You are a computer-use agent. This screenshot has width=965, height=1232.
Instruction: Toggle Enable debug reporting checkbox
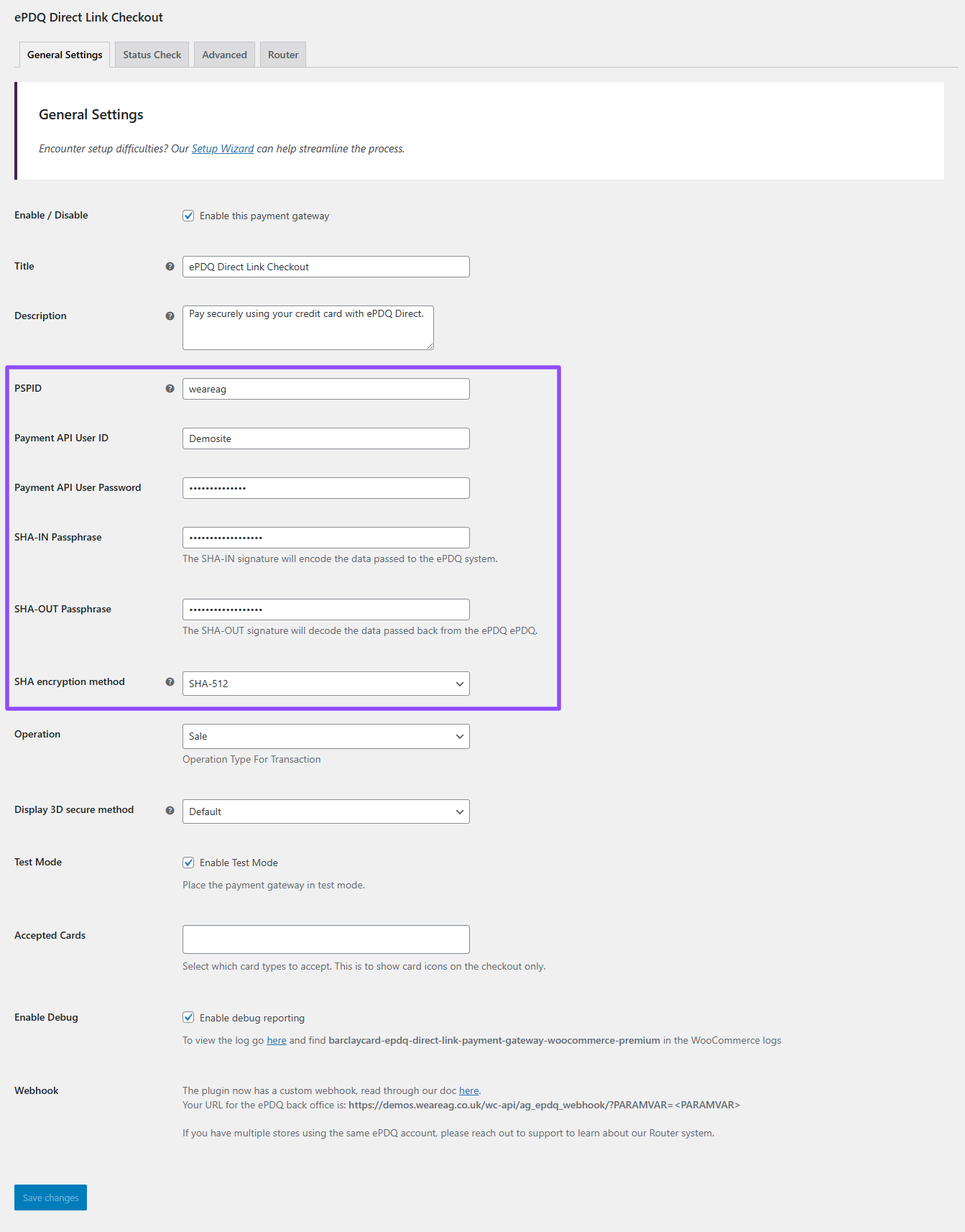coord(188,1017)
